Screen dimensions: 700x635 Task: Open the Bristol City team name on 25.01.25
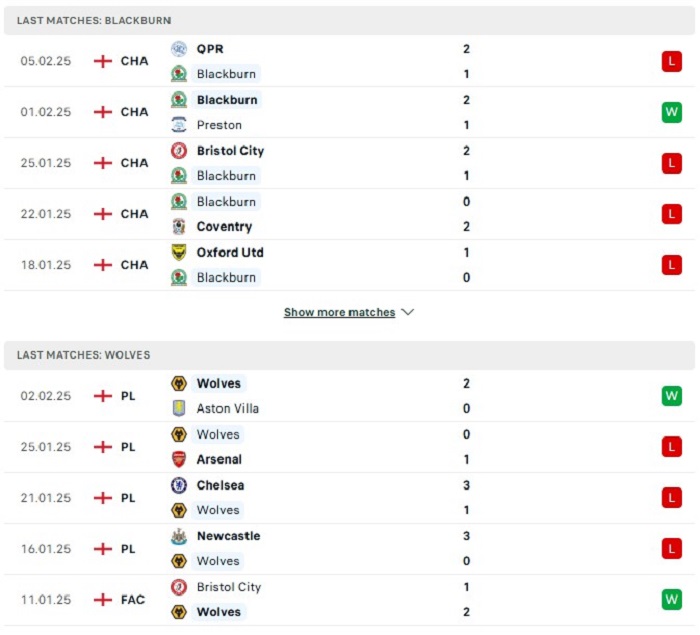pos(230,151)
